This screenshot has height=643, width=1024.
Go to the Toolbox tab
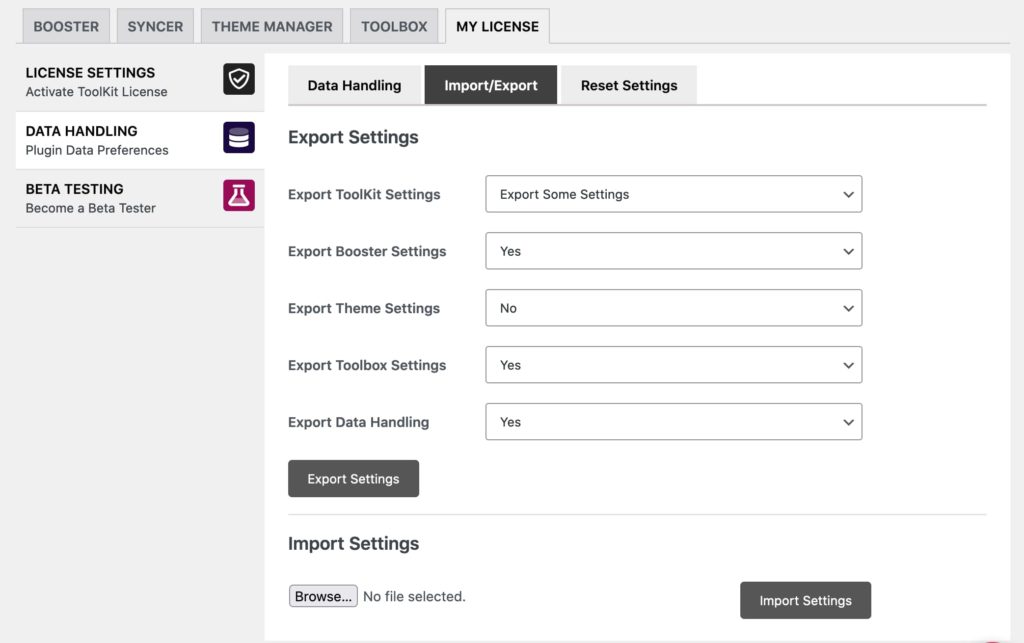pyautogui.click(x=394, y=27)
